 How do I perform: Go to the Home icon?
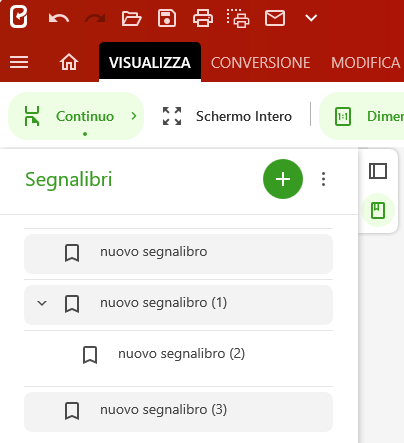(69, 62)
